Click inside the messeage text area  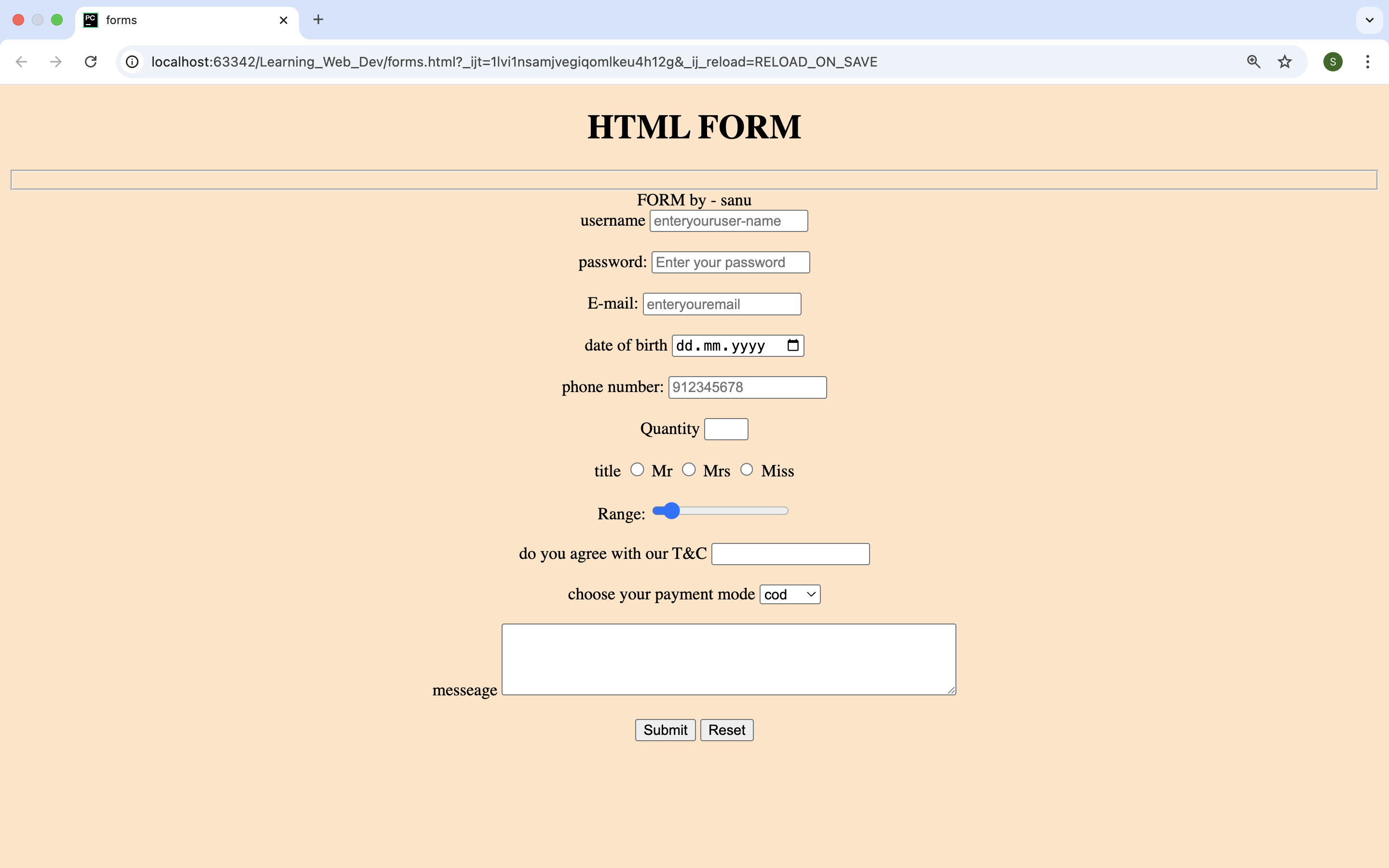point(728,659)
